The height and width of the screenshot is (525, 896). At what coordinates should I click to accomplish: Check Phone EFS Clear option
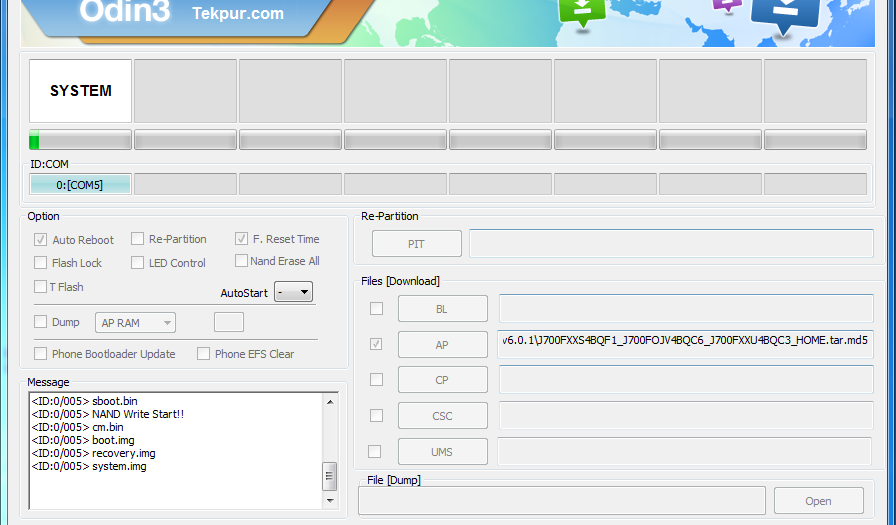pyautogui.click(x=203, y=354)
